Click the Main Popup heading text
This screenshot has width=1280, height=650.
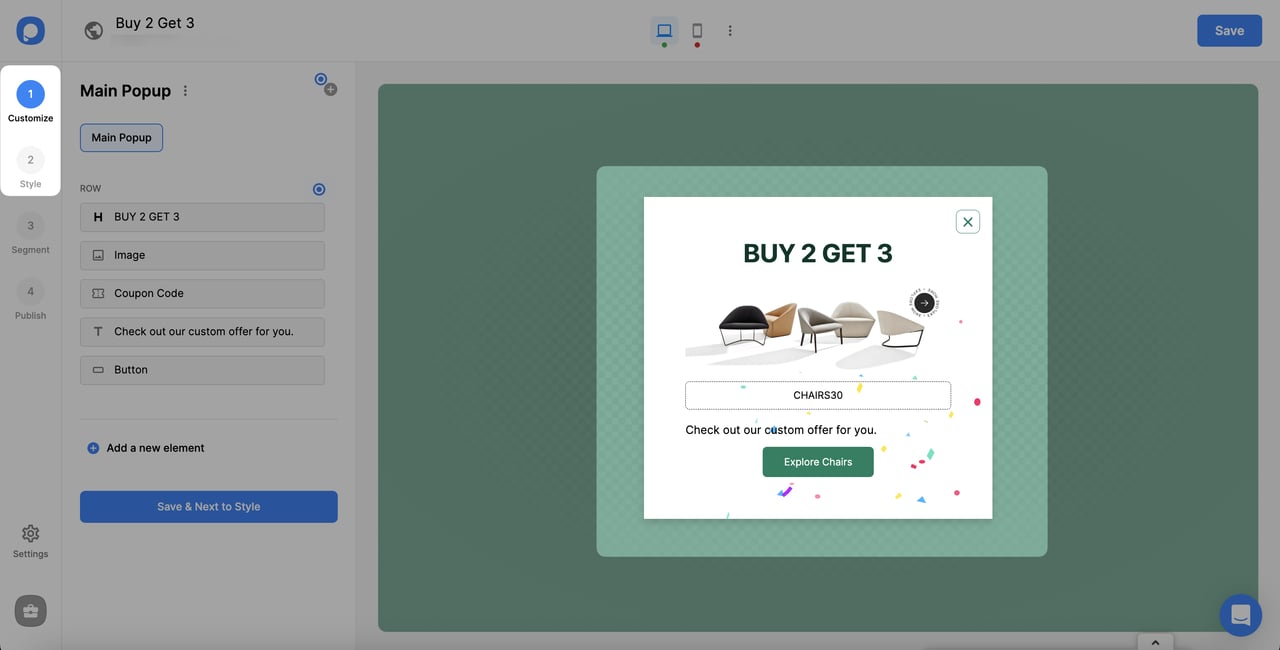[x=125, y=91]
